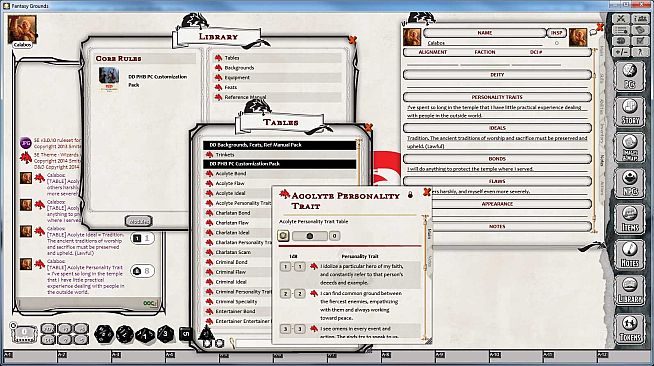Open Tables link in Library window
Screen dimensions: 654x366
pos(232,58)
